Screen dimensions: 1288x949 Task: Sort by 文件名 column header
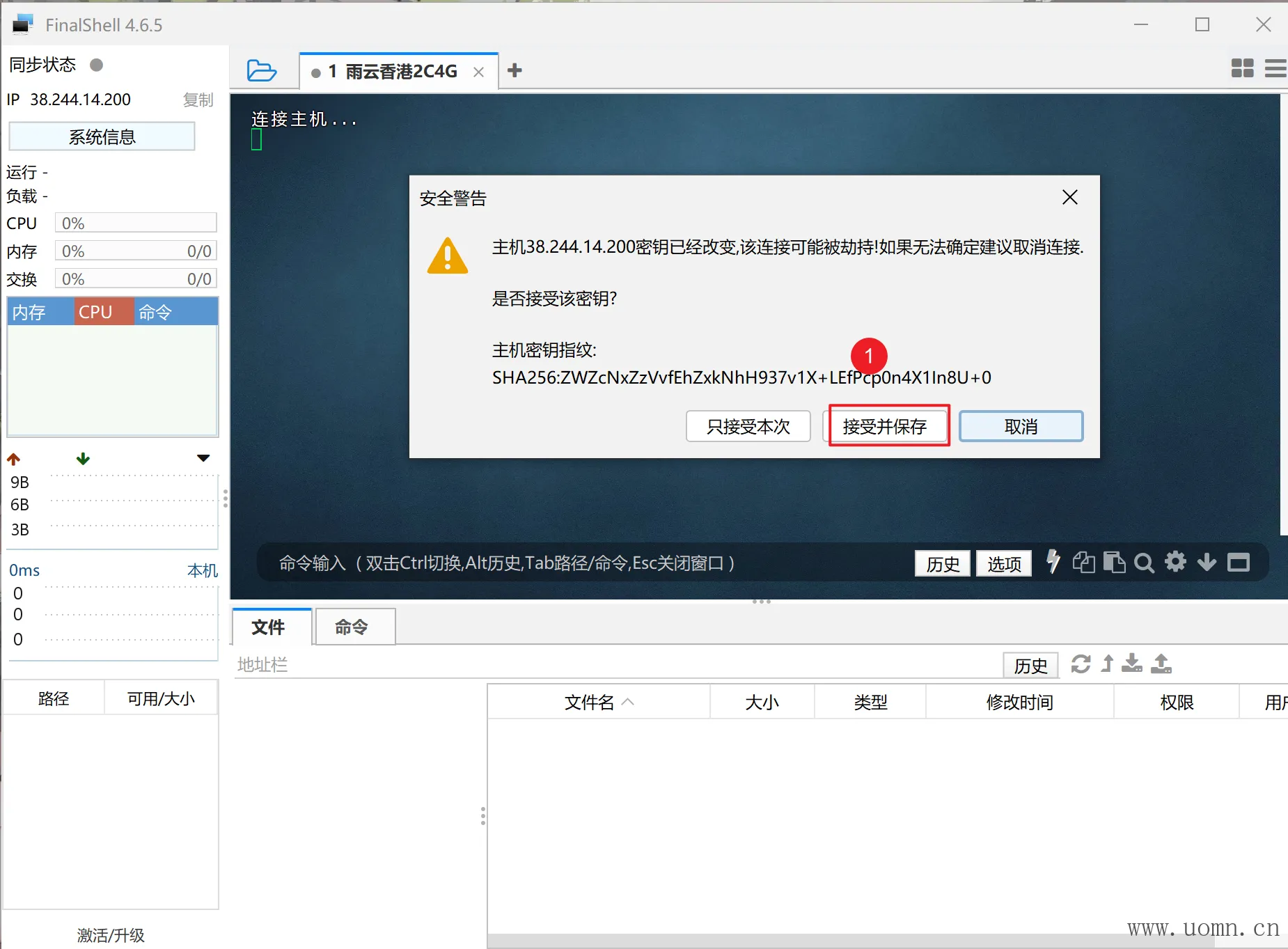tap(589, 702)
